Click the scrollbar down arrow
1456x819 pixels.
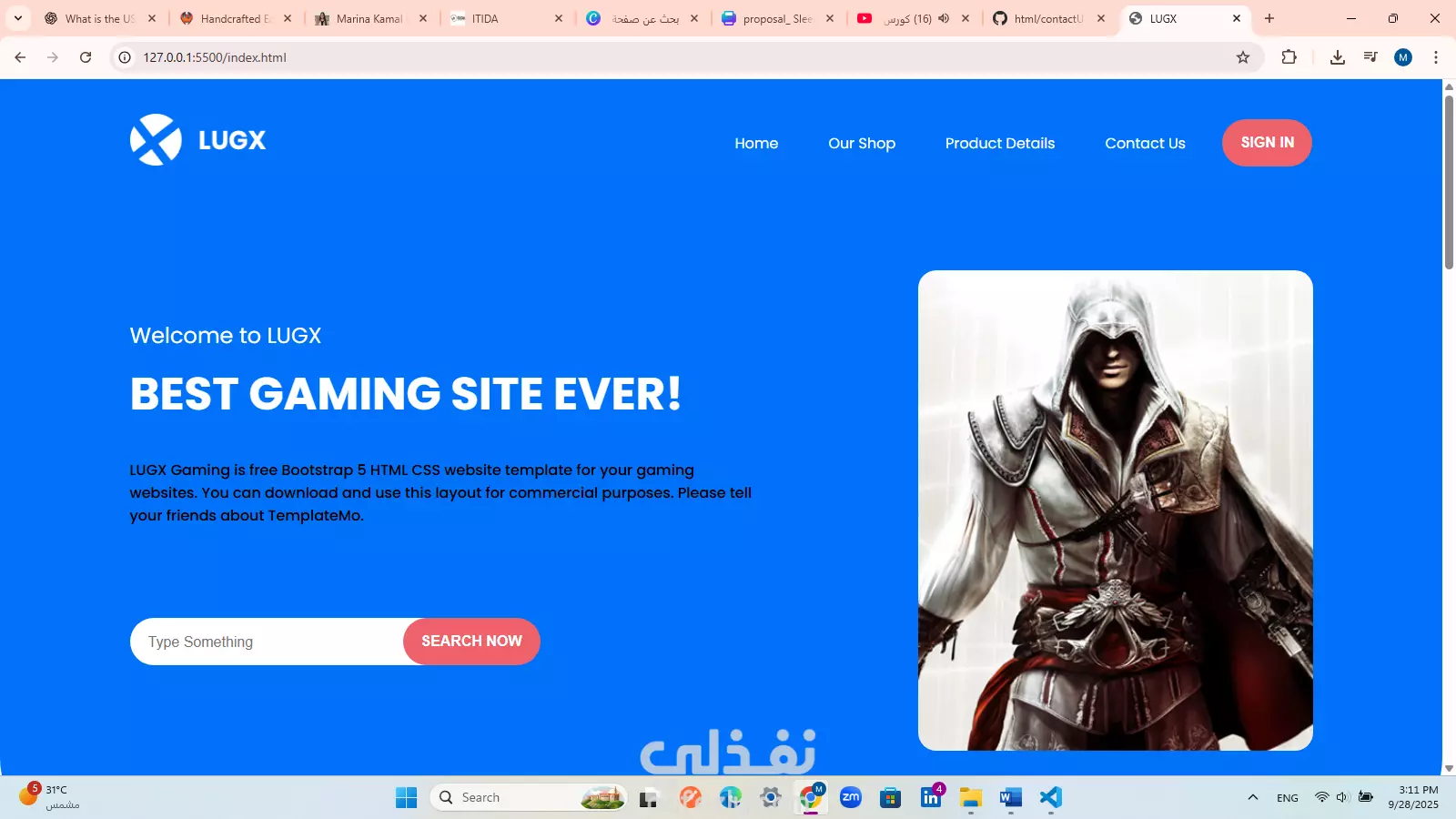point(1449,769)
